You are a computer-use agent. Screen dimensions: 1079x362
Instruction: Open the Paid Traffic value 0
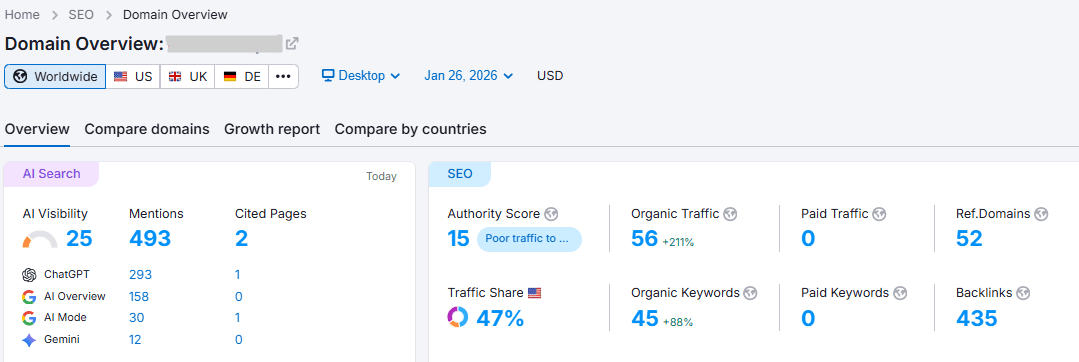point(809,239)
